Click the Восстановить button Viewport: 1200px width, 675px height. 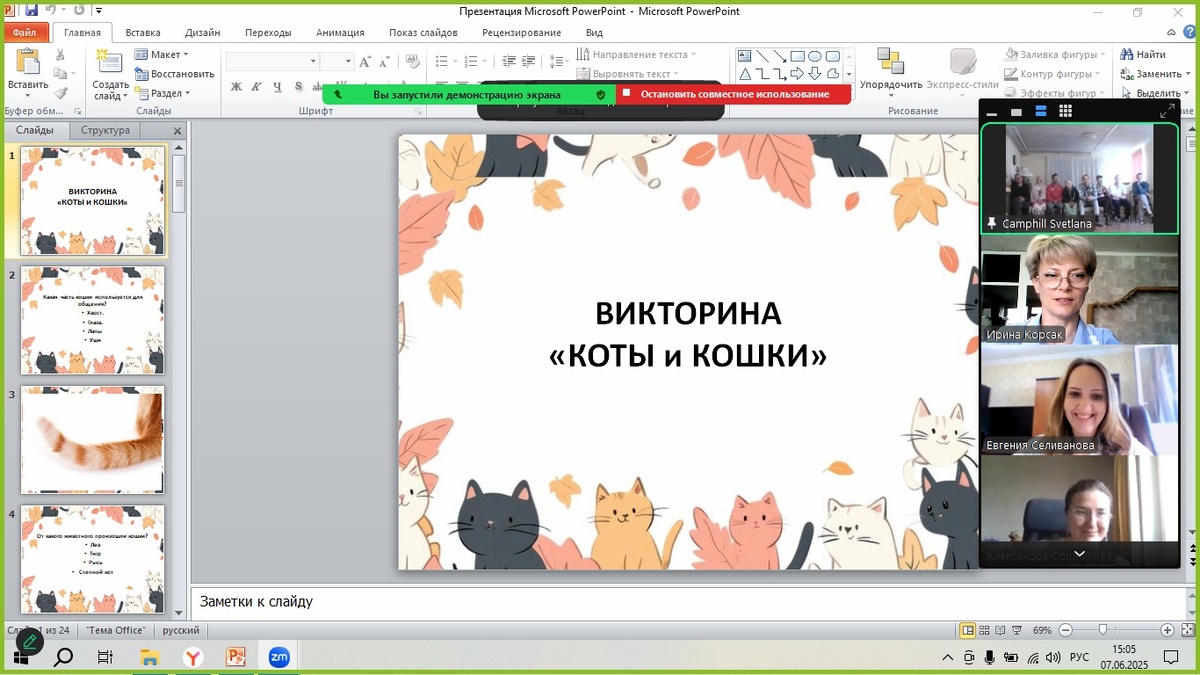pyautogui.click(x=175, y=73)
